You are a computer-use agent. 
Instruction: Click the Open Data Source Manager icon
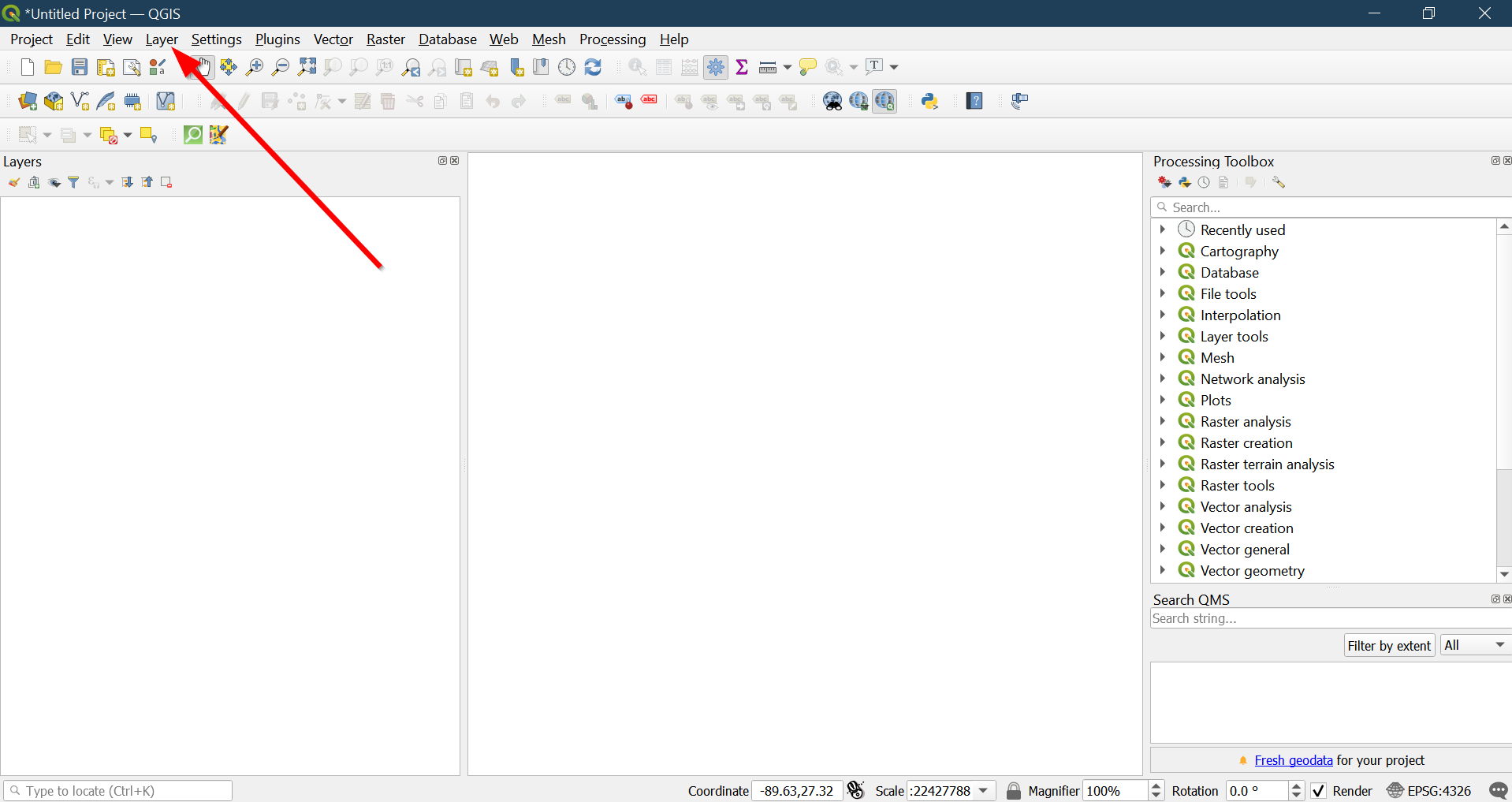(x=28, y=101)
